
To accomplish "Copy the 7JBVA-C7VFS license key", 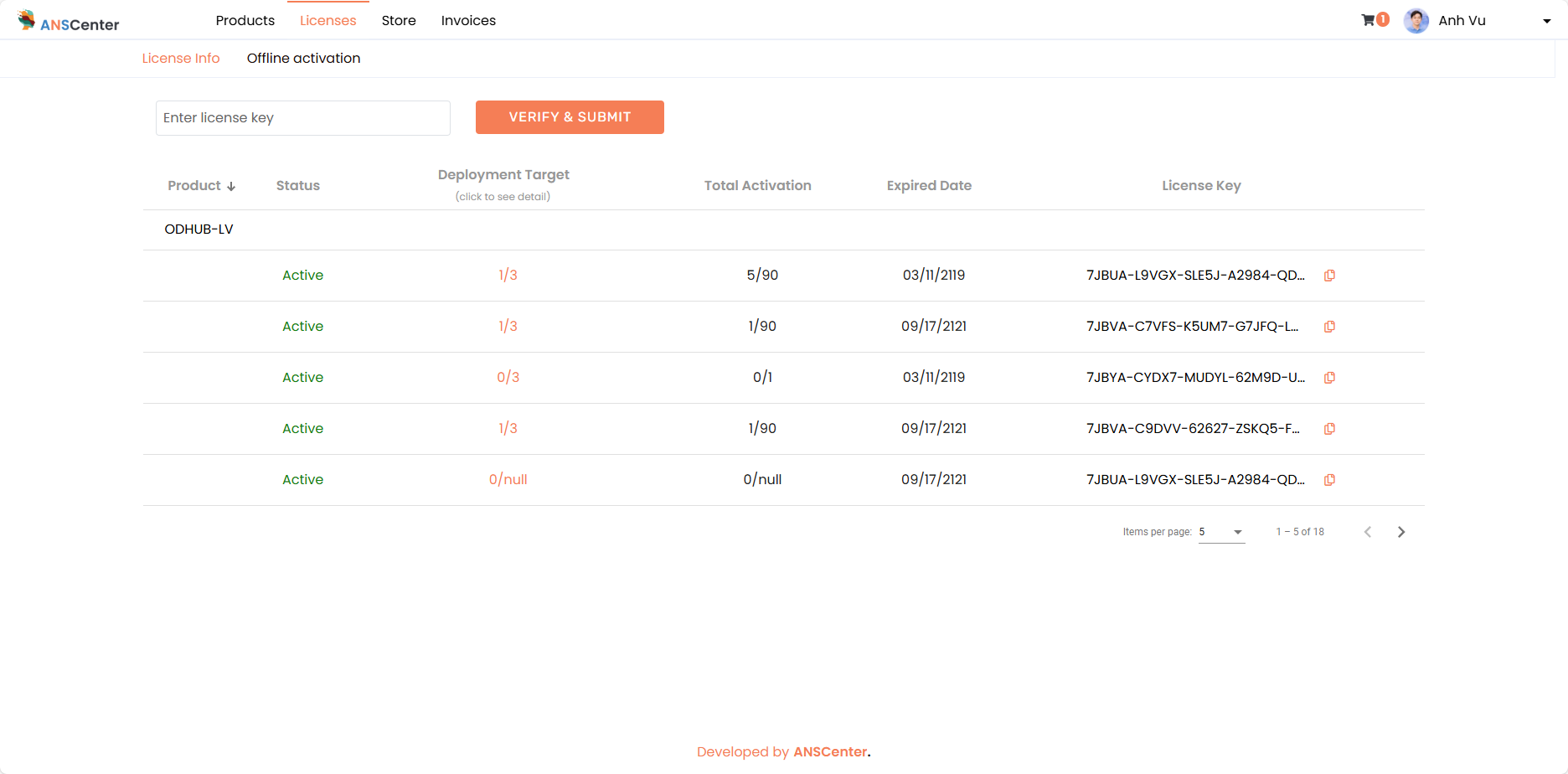I will (1329, 327).
